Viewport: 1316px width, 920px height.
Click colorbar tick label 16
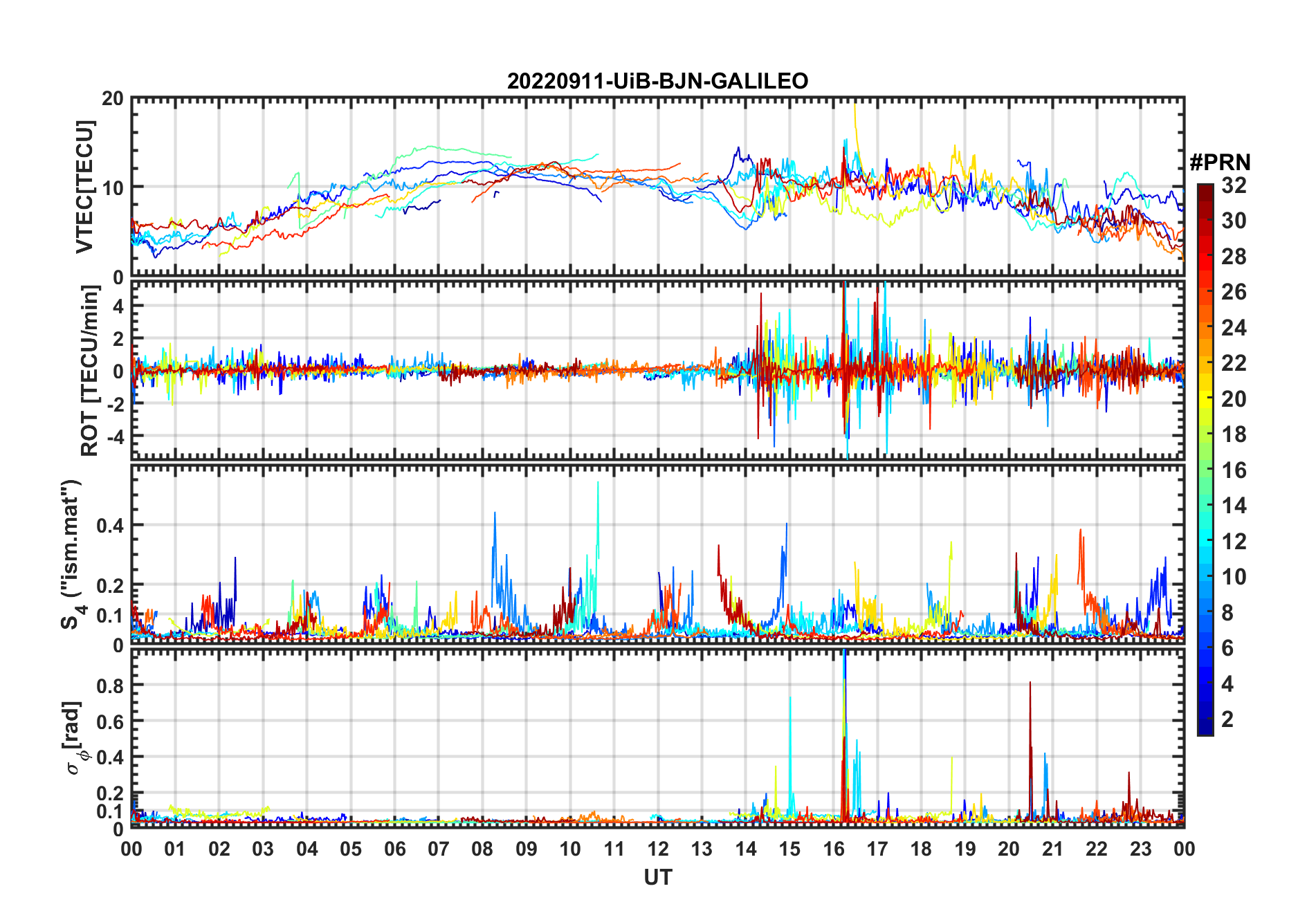point(1234,470)
